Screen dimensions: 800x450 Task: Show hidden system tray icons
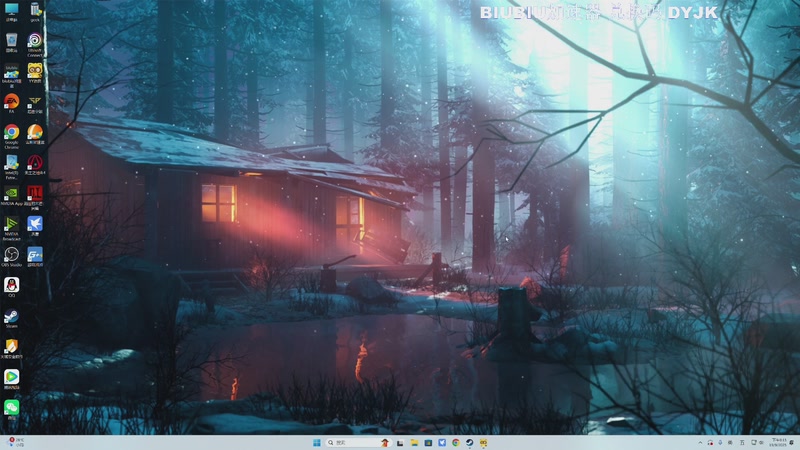pos(700,442)
